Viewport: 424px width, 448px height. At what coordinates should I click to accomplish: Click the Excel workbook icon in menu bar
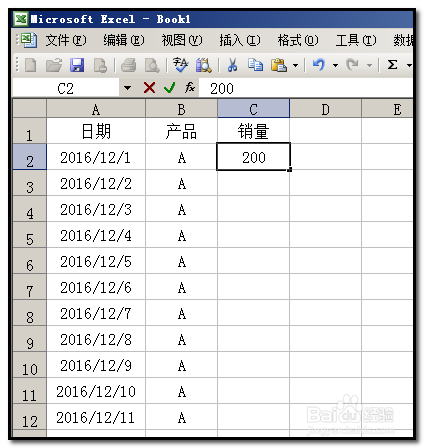click(x=28, y=40)
